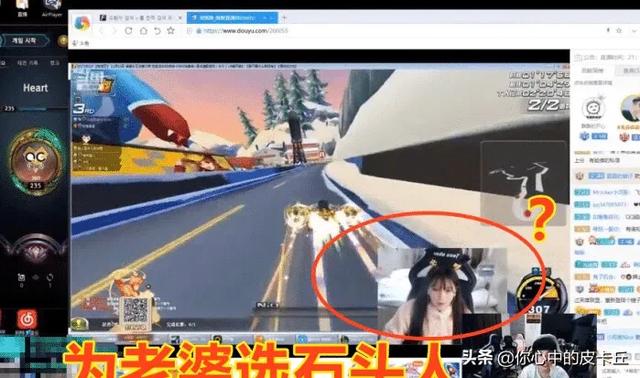Bookmark the page with the star icon
Image resolution: width=640 pixels, height=378 pixels.
[x=171, y=31]
